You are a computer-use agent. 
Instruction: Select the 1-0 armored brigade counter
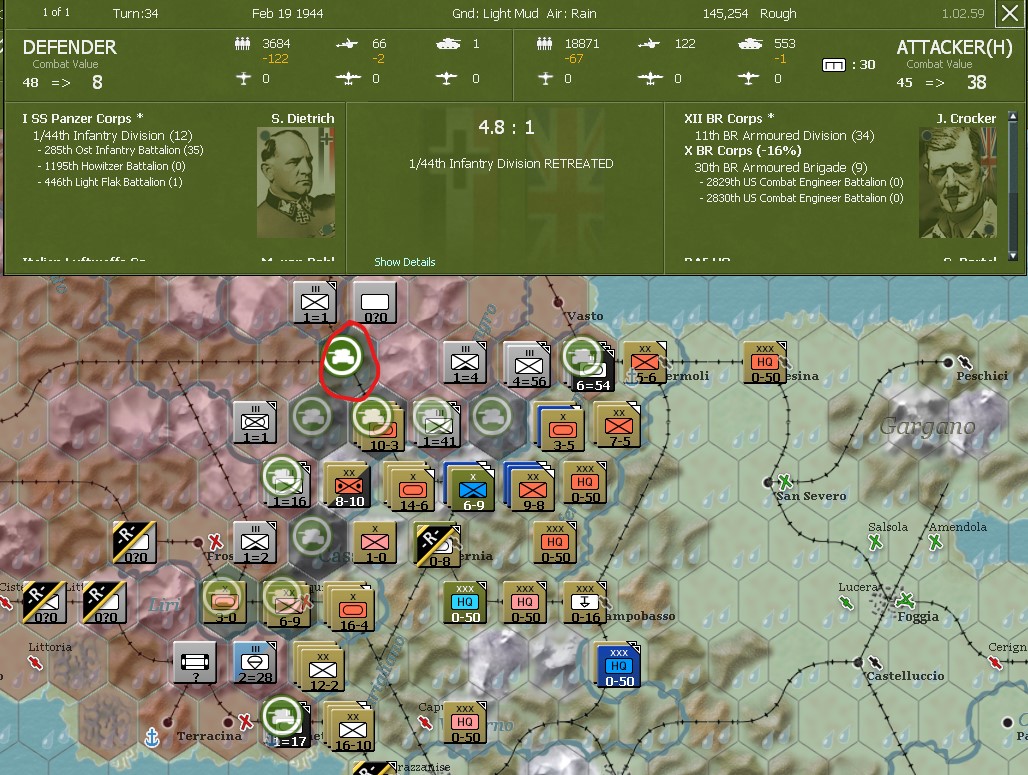point(374,543)
